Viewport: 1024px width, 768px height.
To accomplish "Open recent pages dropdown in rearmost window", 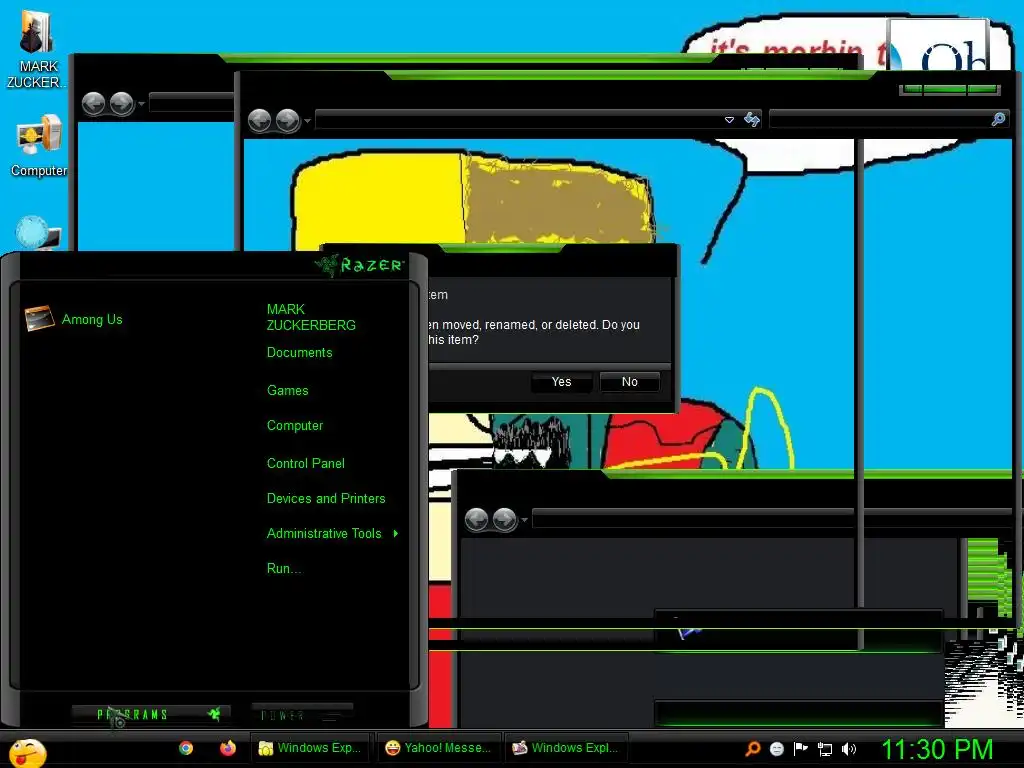I will click(141, 103).
